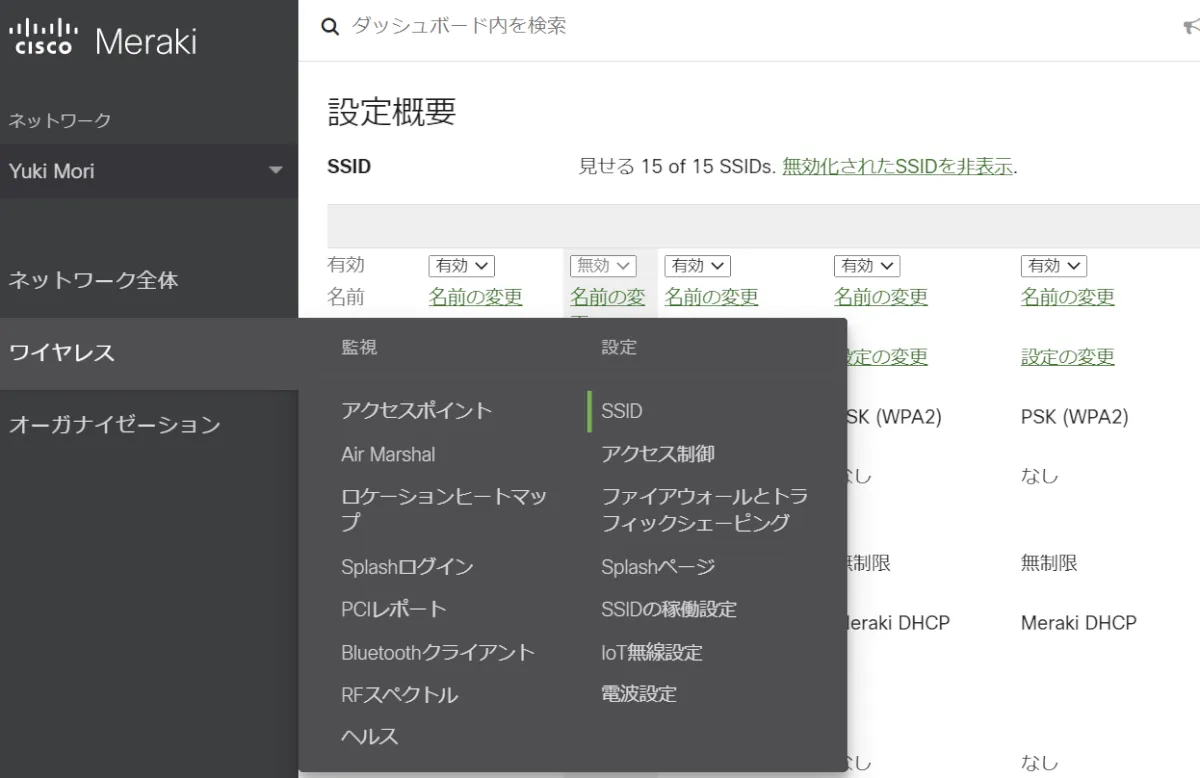Click the Cisco Meraki logo

point(103,39)
